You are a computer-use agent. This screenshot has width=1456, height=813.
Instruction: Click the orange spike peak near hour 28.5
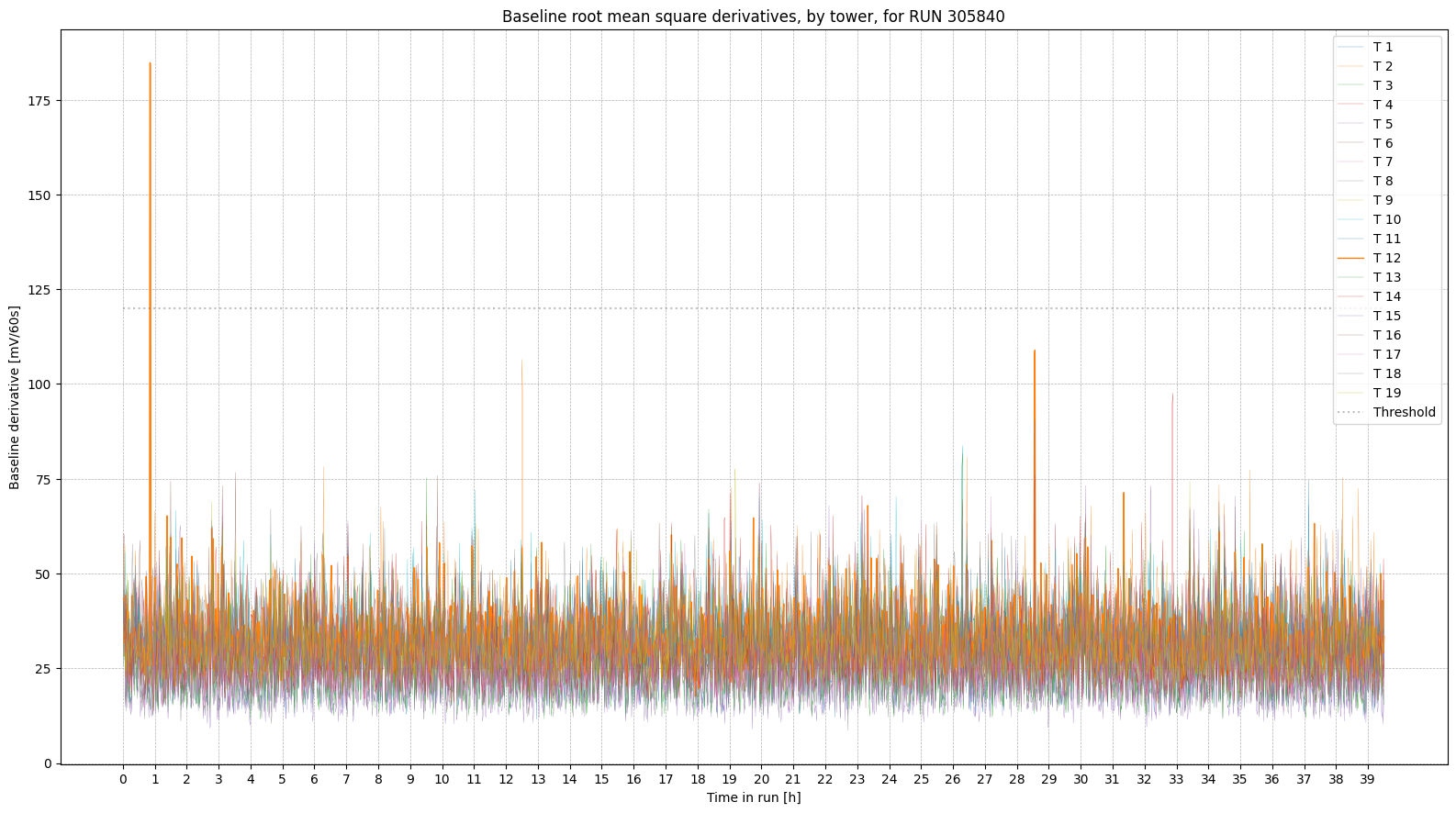1035,351
